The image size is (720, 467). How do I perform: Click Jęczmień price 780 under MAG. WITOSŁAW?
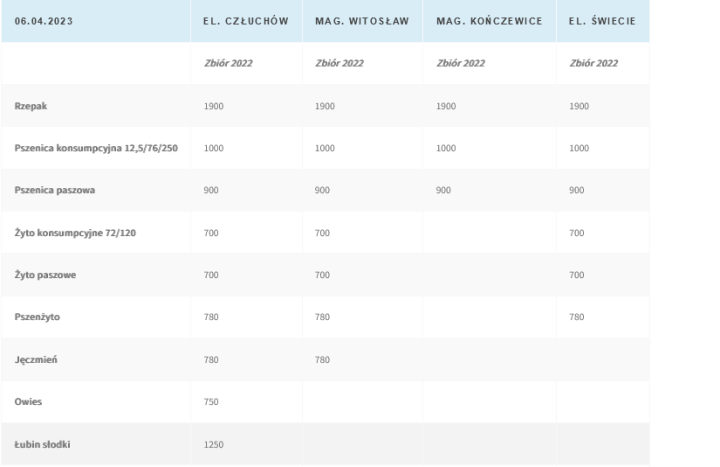322,358
